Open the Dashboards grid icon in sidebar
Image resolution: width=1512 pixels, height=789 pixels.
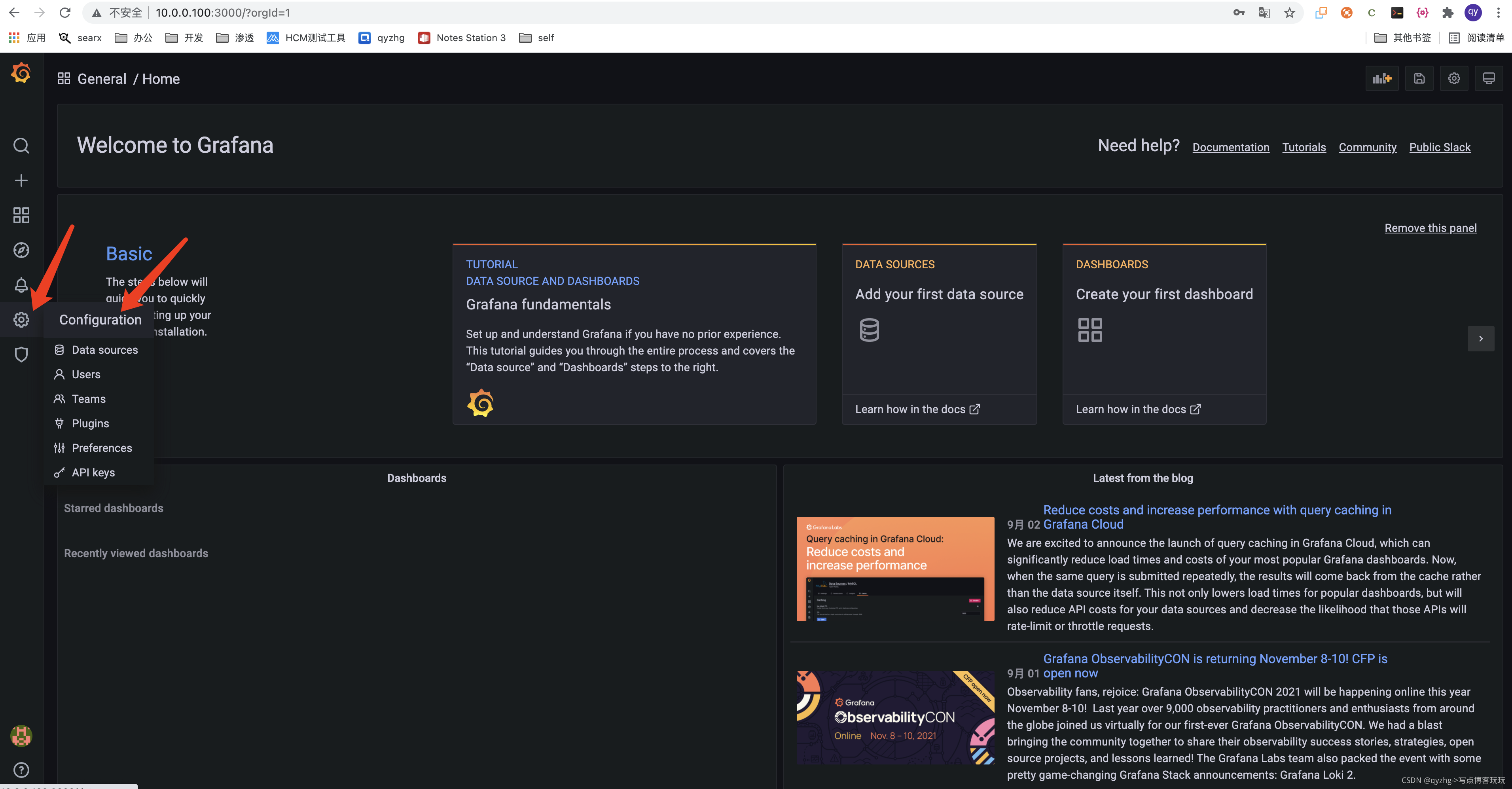(x=21, y=215)
